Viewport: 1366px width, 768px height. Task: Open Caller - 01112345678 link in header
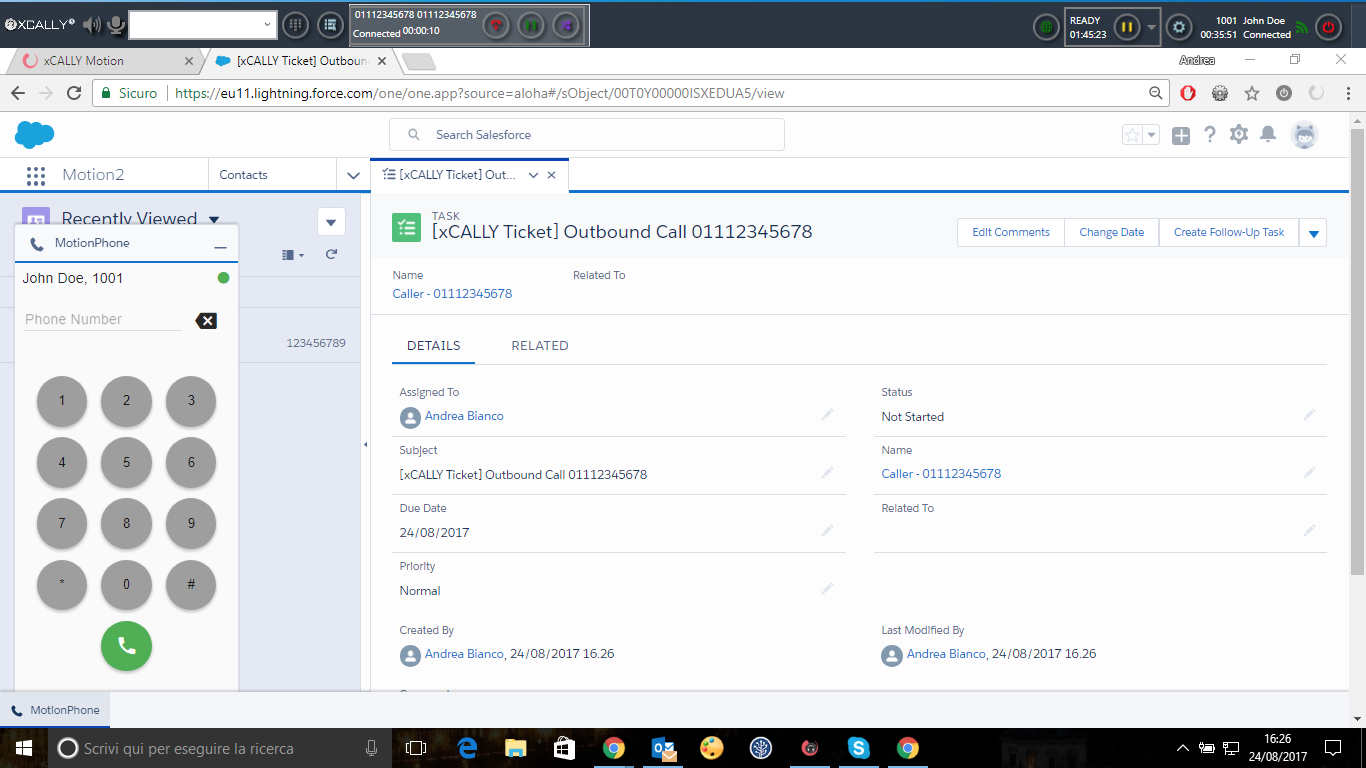(x=452, y=294)
